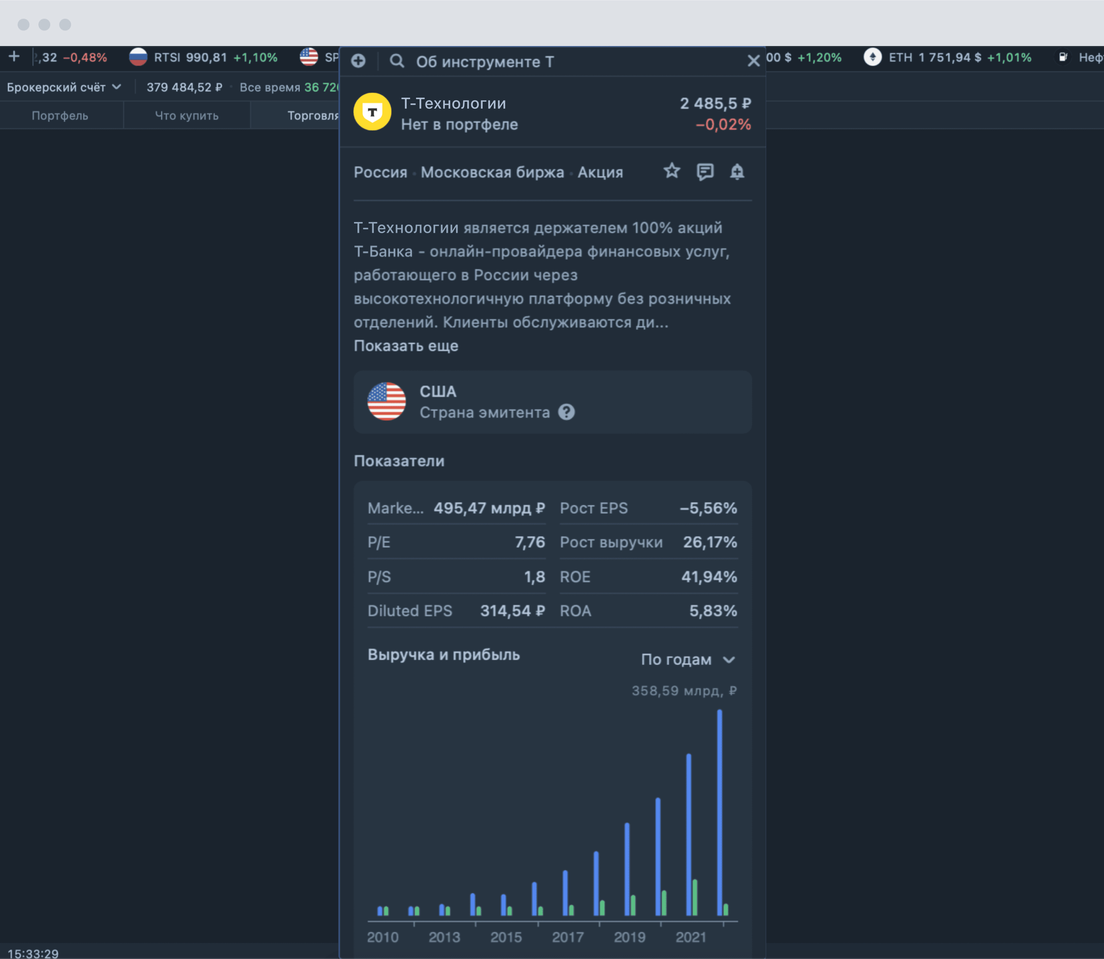
Task: Click the Ethereum ETH ticker icon
Action: click(872, 57)
